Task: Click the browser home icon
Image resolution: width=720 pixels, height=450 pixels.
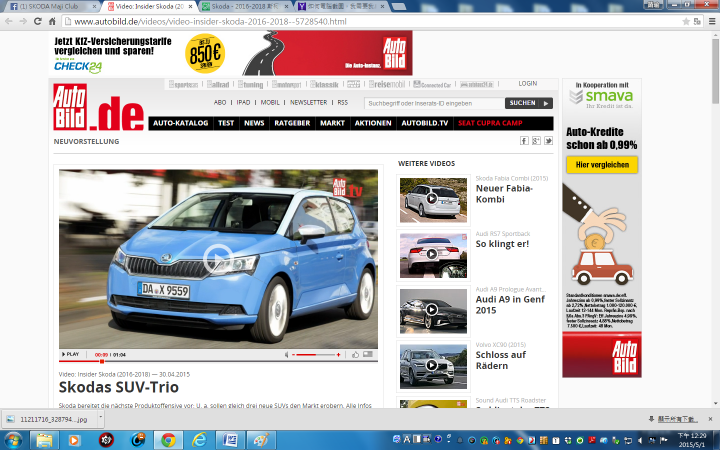Action: [52, 21]
